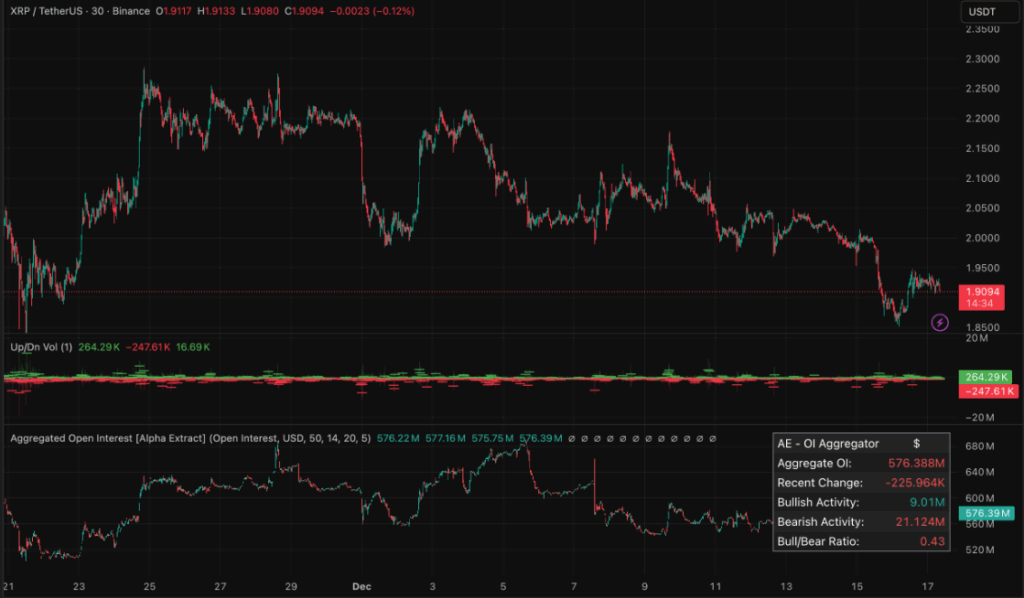Screen dimensions: 1024x598
Task: Click the Up/Dn Vol indicator label
Action: point(41,347)
